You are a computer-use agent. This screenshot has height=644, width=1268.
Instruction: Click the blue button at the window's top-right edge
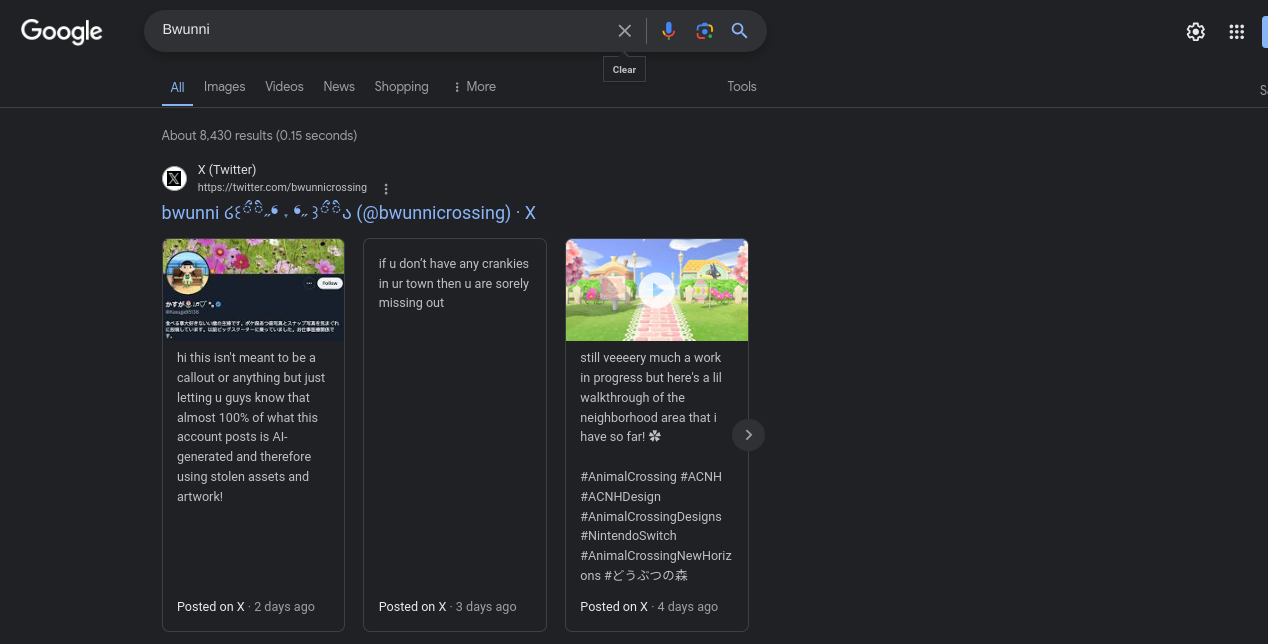coord(1265,31)
